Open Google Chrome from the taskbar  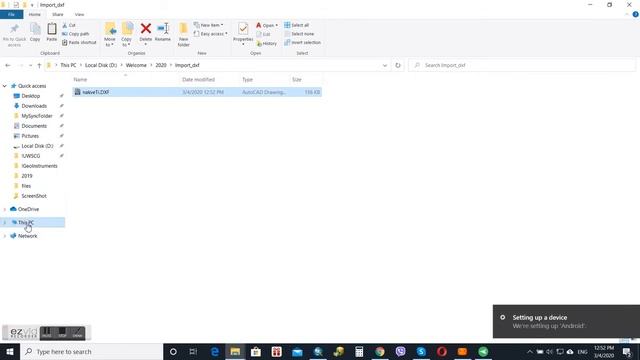[380, 351]
